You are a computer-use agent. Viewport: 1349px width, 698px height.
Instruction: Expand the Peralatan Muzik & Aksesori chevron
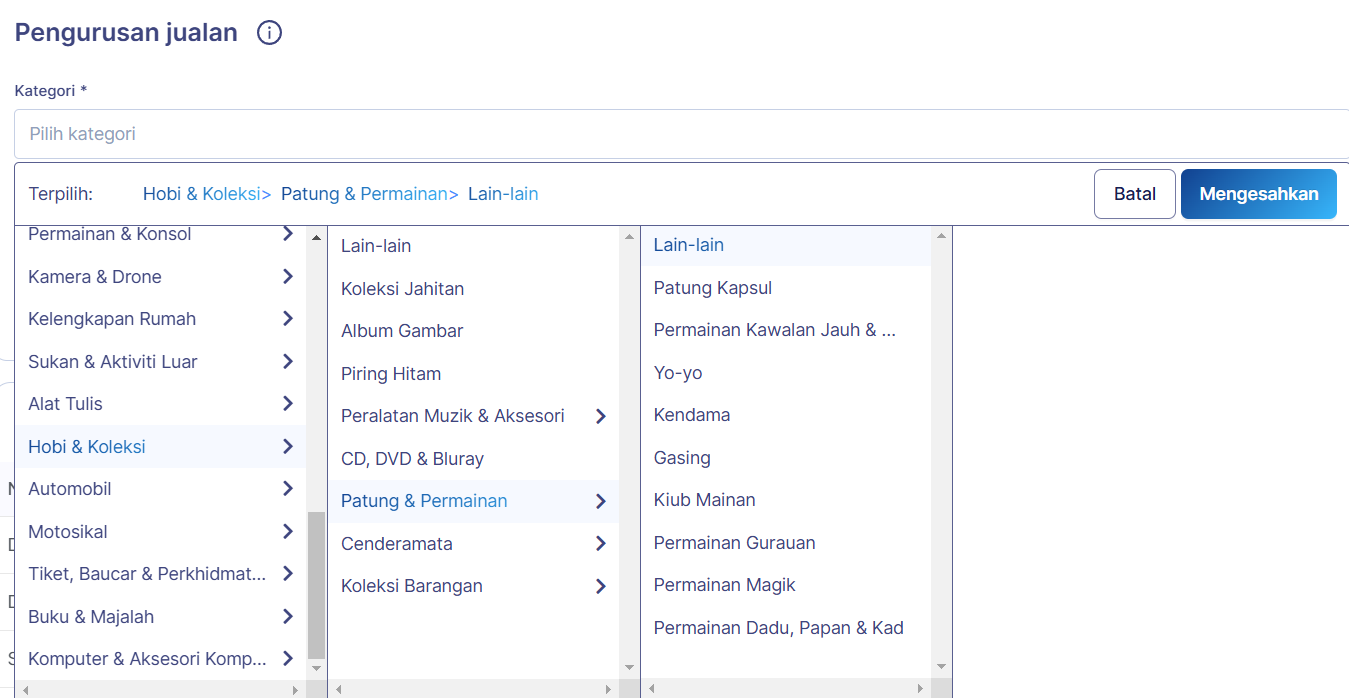coord(600,416)
